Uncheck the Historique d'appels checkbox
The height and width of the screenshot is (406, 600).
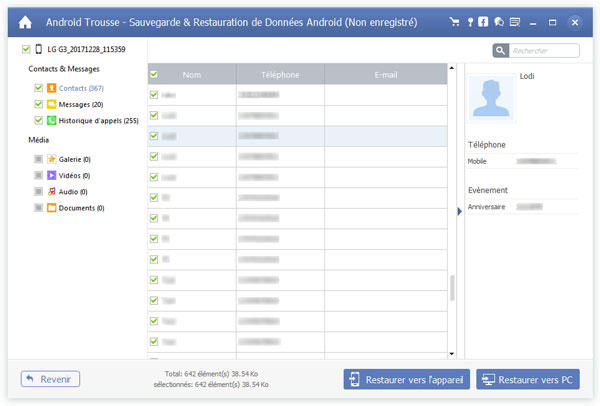(38, 120)
